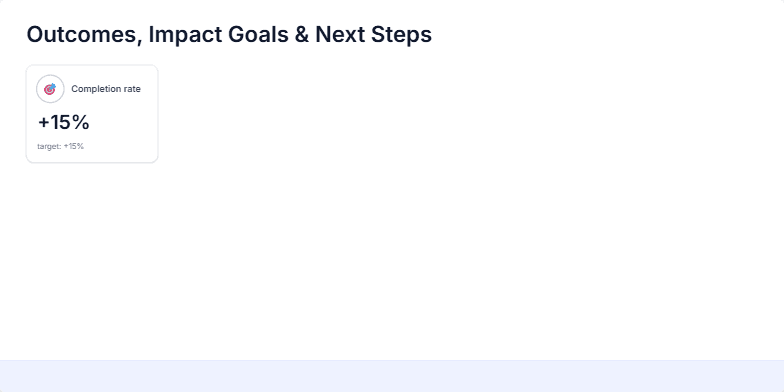Click the target: +15% caption
This screenshot has width=784, height=392.
pyautogui.click(x=60, y=146)
